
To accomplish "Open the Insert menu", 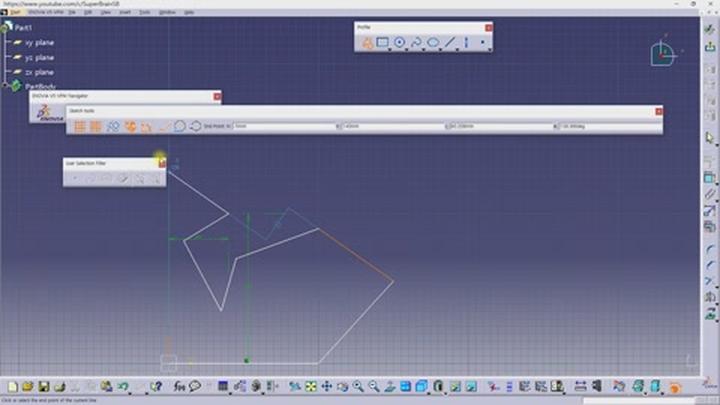I will pyautogui.click(x=125, y=12).
